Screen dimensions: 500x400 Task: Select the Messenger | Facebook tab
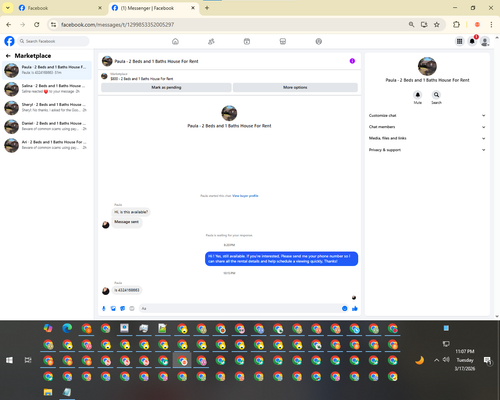(154, 8)
